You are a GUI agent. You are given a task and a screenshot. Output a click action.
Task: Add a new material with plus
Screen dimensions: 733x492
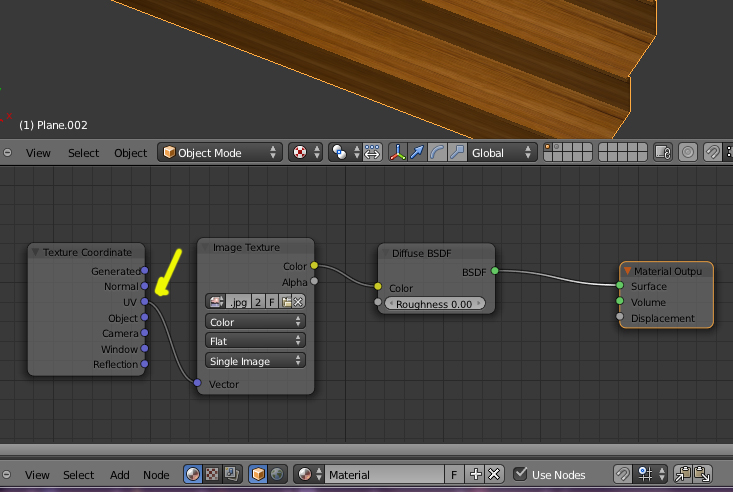[x=475, y=474]
